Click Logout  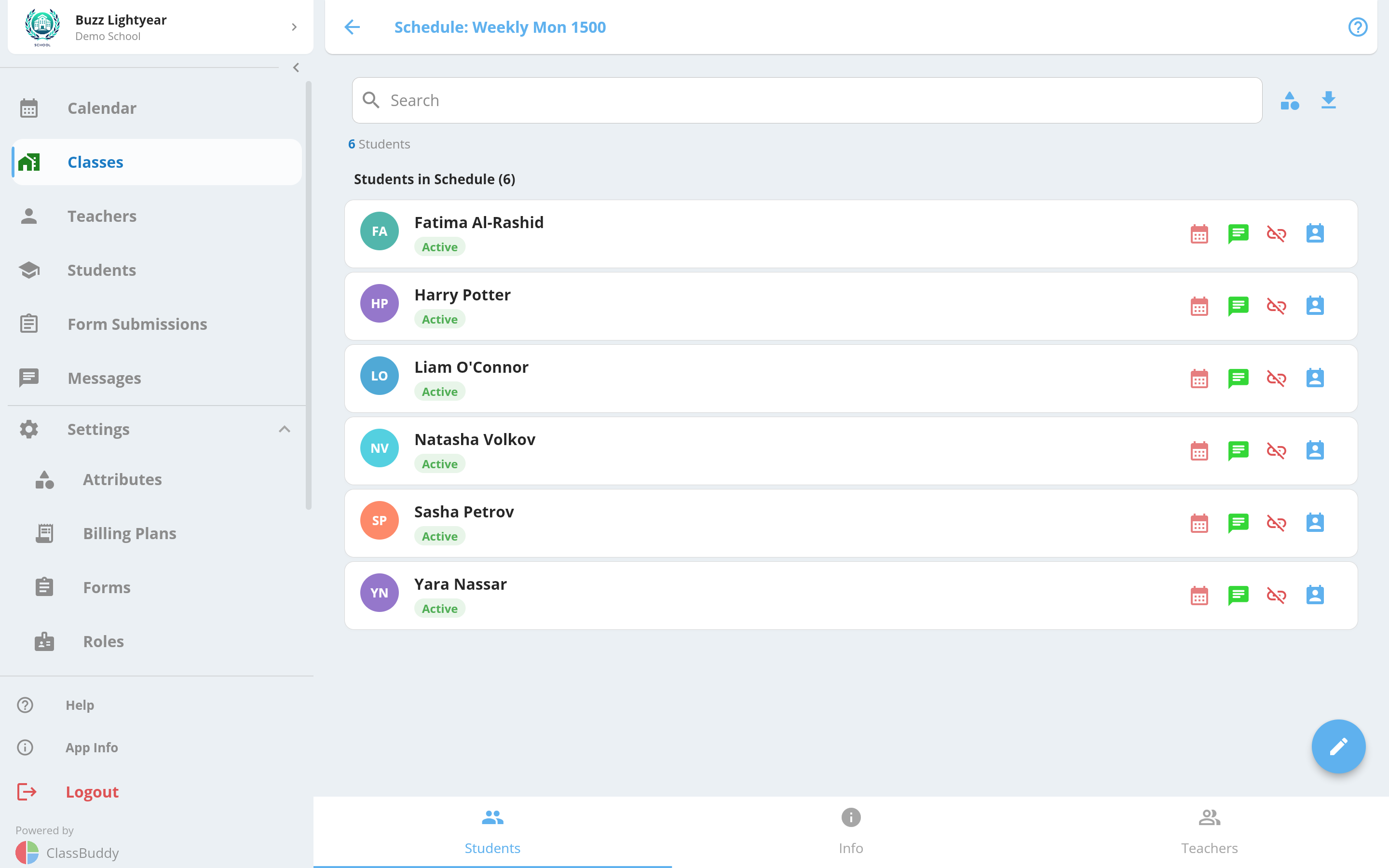click(x=92, y=792)
